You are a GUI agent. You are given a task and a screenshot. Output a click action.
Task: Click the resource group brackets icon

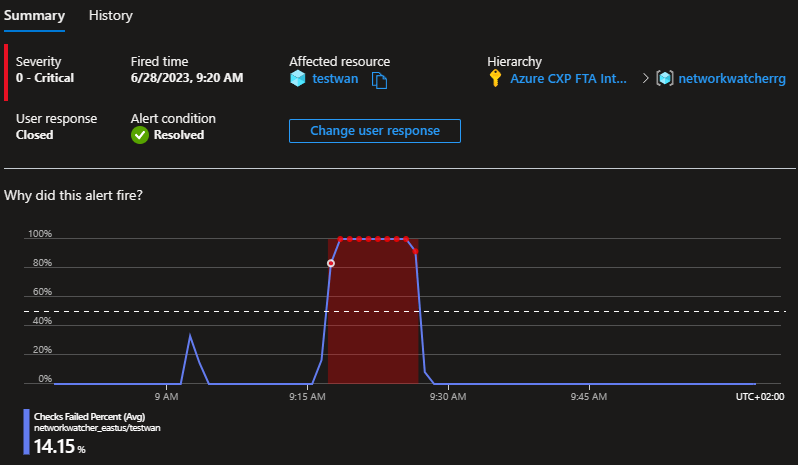click(x=664, y=79)
